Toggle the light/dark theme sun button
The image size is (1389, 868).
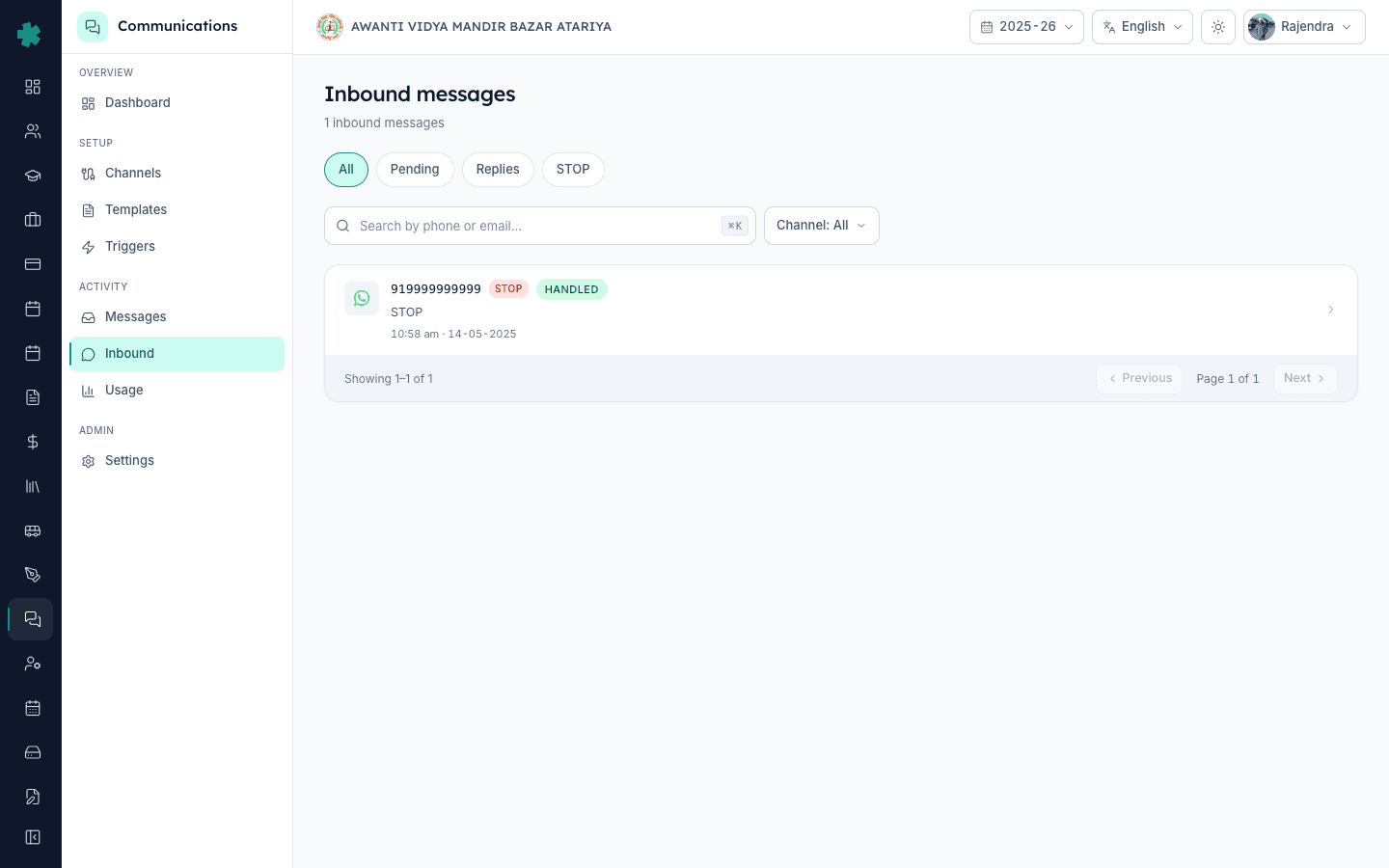point(1218,27)
